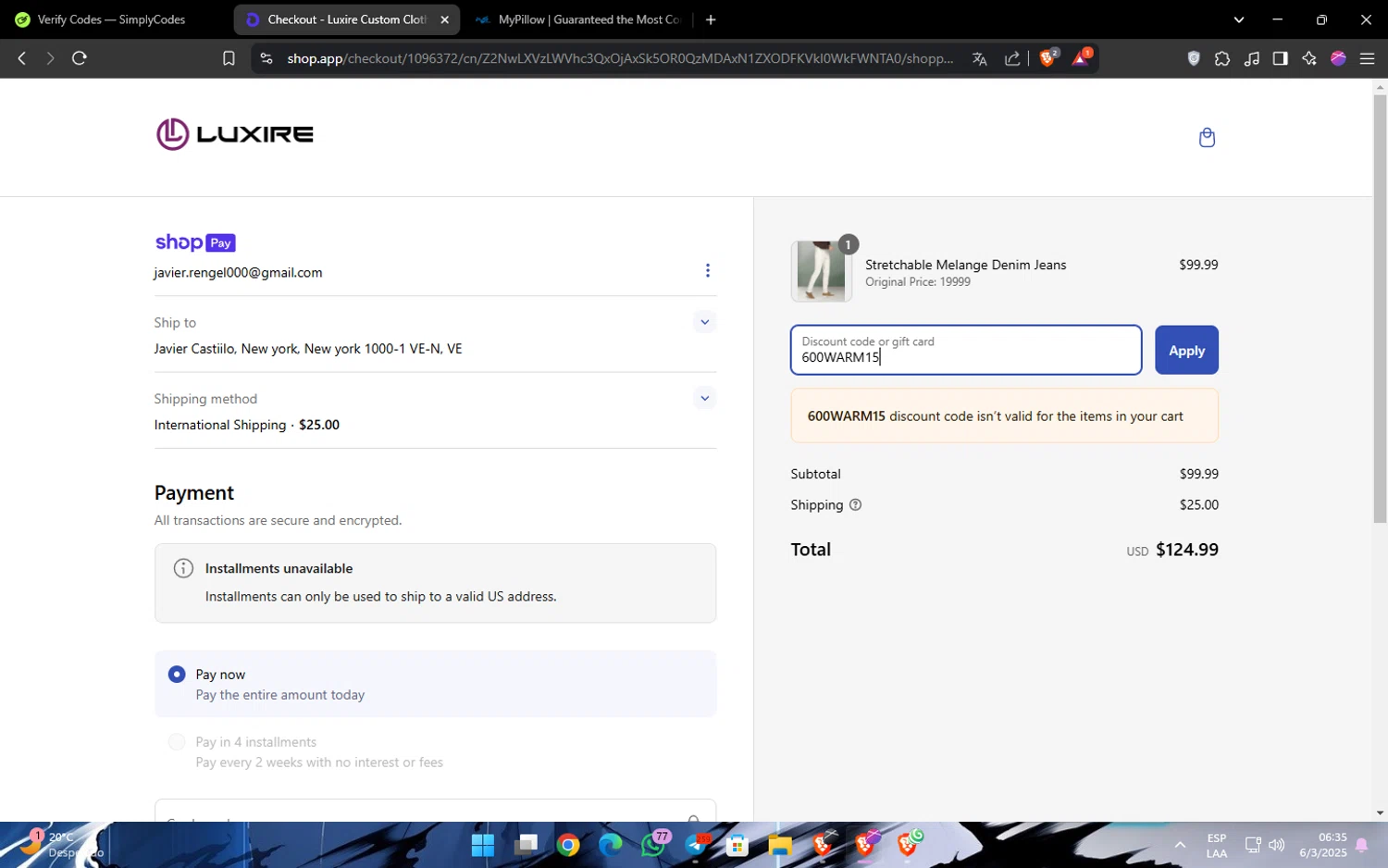
Task: Open the tab search dropdown arrow
Action: (x=1239, y=19)
